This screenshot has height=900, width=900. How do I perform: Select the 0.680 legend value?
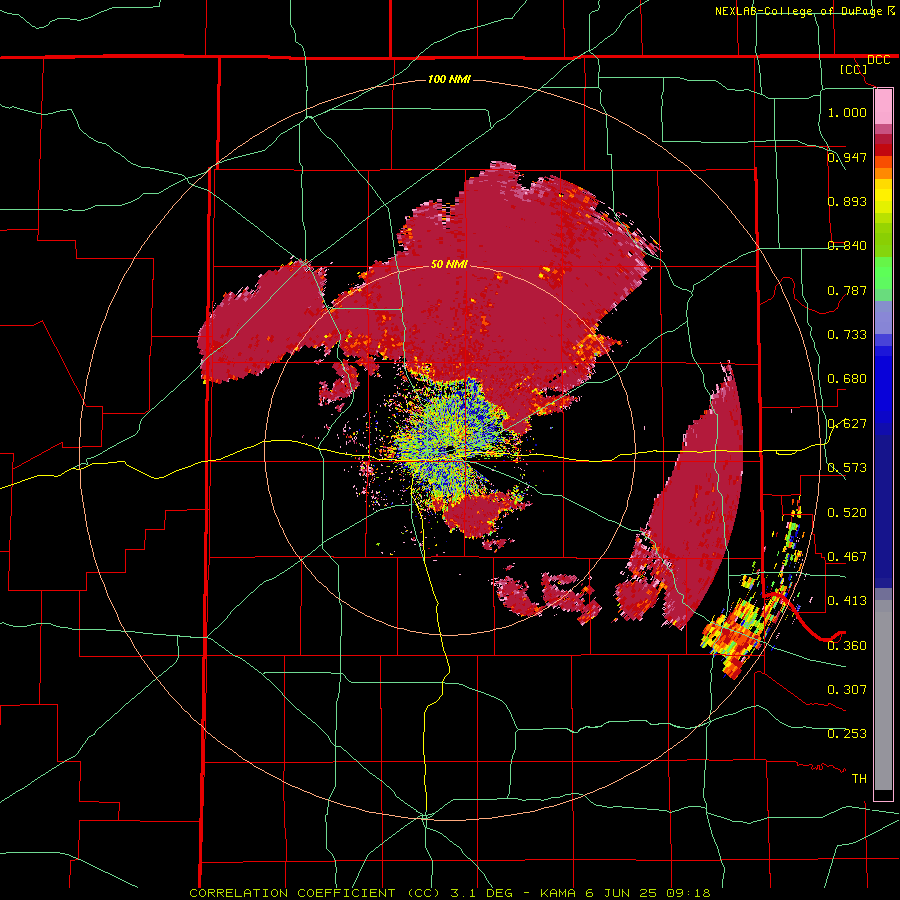(847, 378)
